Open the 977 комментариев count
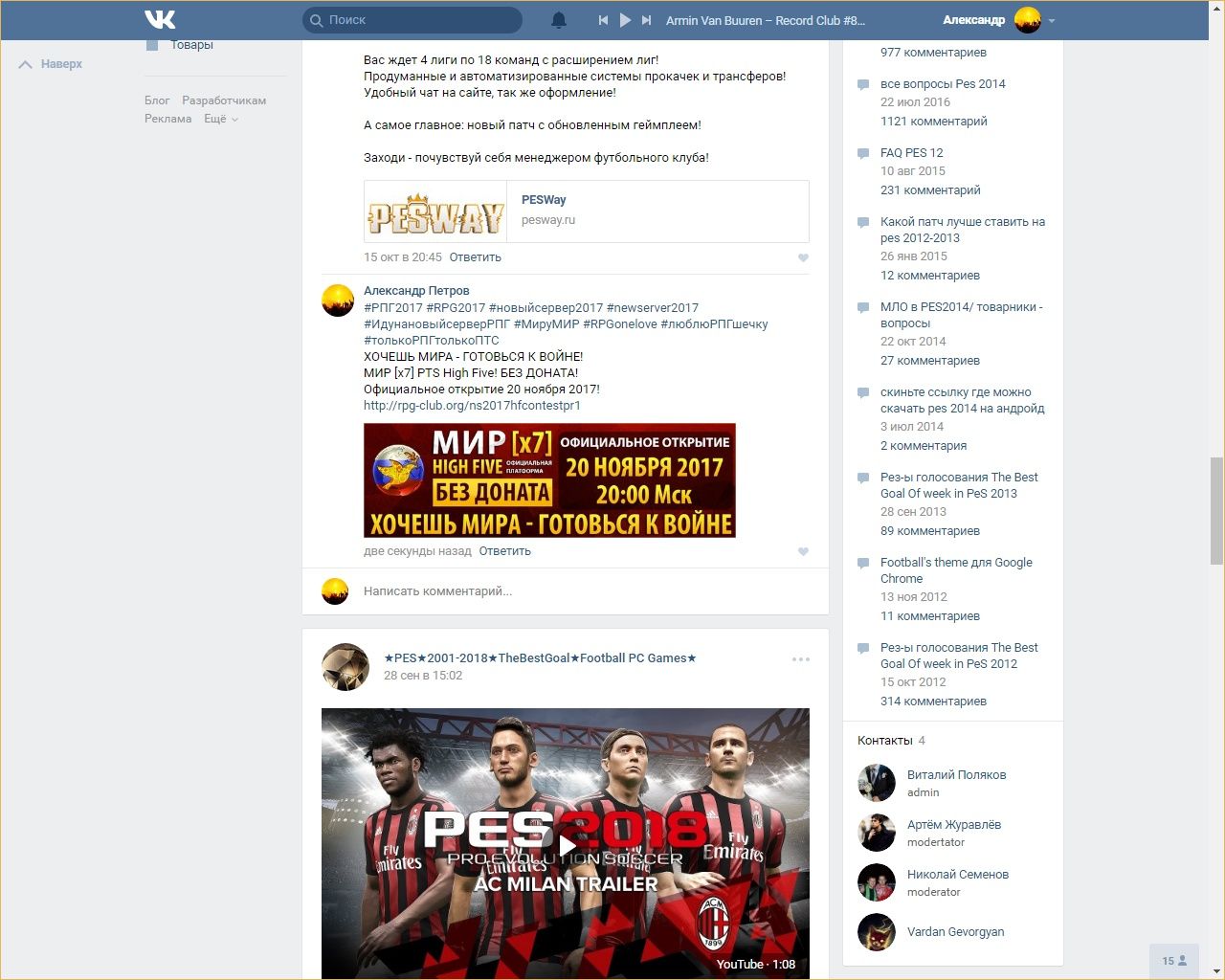The width and height of the screenshot is (1225, 980). coord(933,53)
